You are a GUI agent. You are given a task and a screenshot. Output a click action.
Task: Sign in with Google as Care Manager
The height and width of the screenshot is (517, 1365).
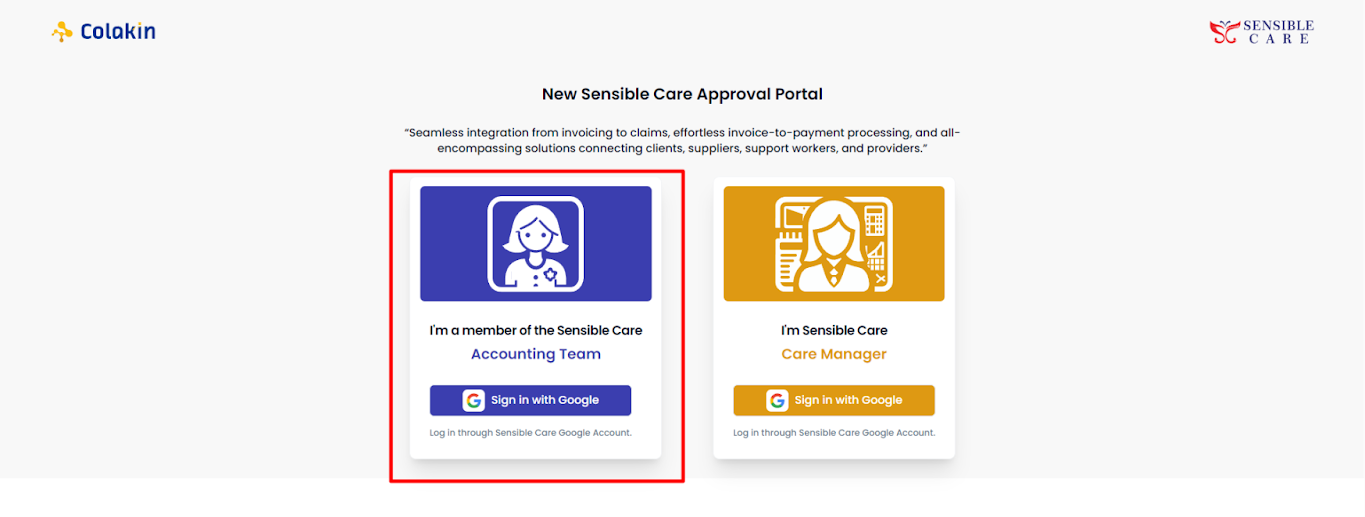coord(848,401)
